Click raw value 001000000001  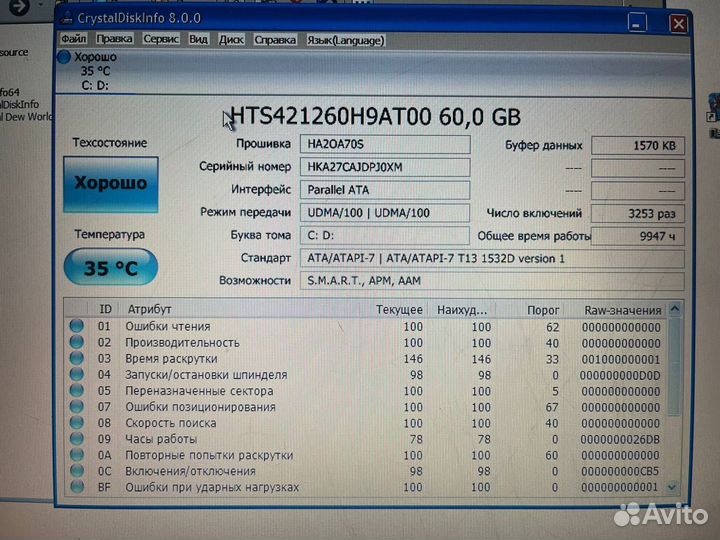pyautogui.click(x=621, y=360)
